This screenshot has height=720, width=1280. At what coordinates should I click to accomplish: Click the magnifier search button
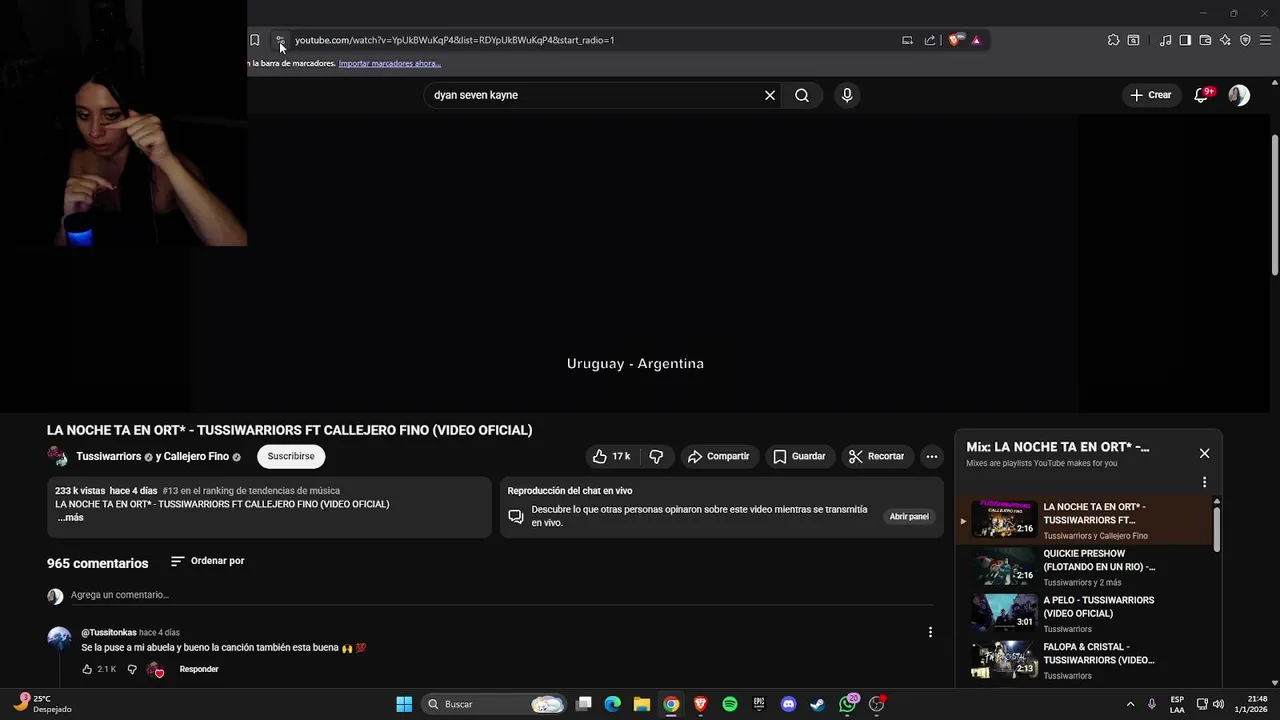[802, 95]
